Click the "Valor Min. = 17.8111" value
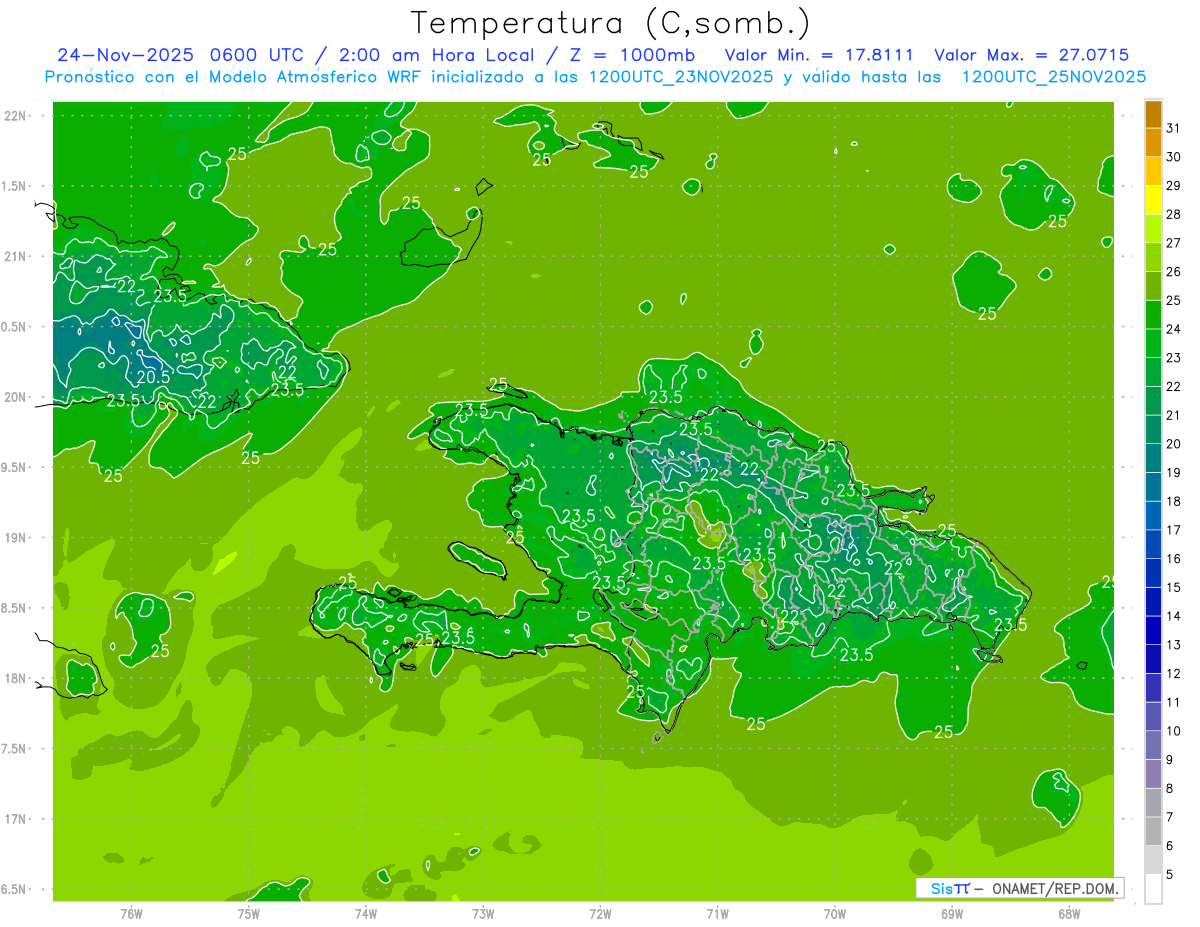Viewport: 1200px width, 927px height. tap(819, 55)
